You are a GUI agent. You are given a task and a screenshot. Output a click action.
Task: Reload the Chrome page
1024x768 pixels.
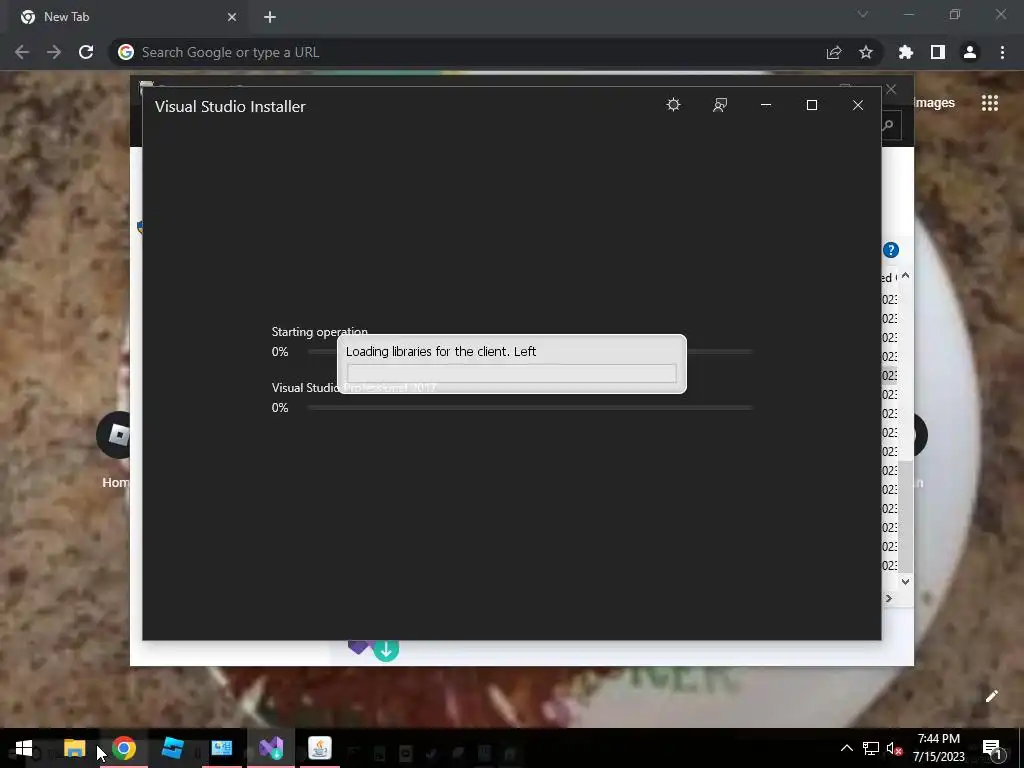point(86,52)
